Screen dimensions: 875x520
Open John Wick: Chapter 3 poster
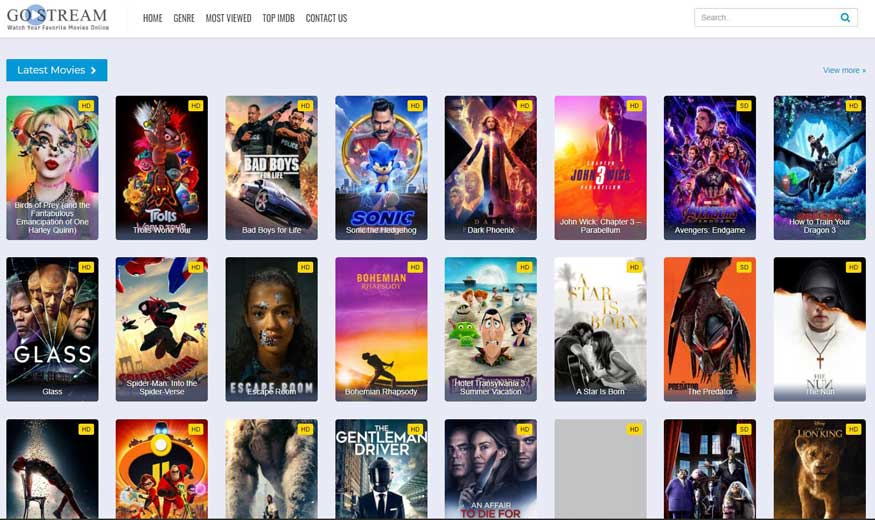tap(600, 168)
